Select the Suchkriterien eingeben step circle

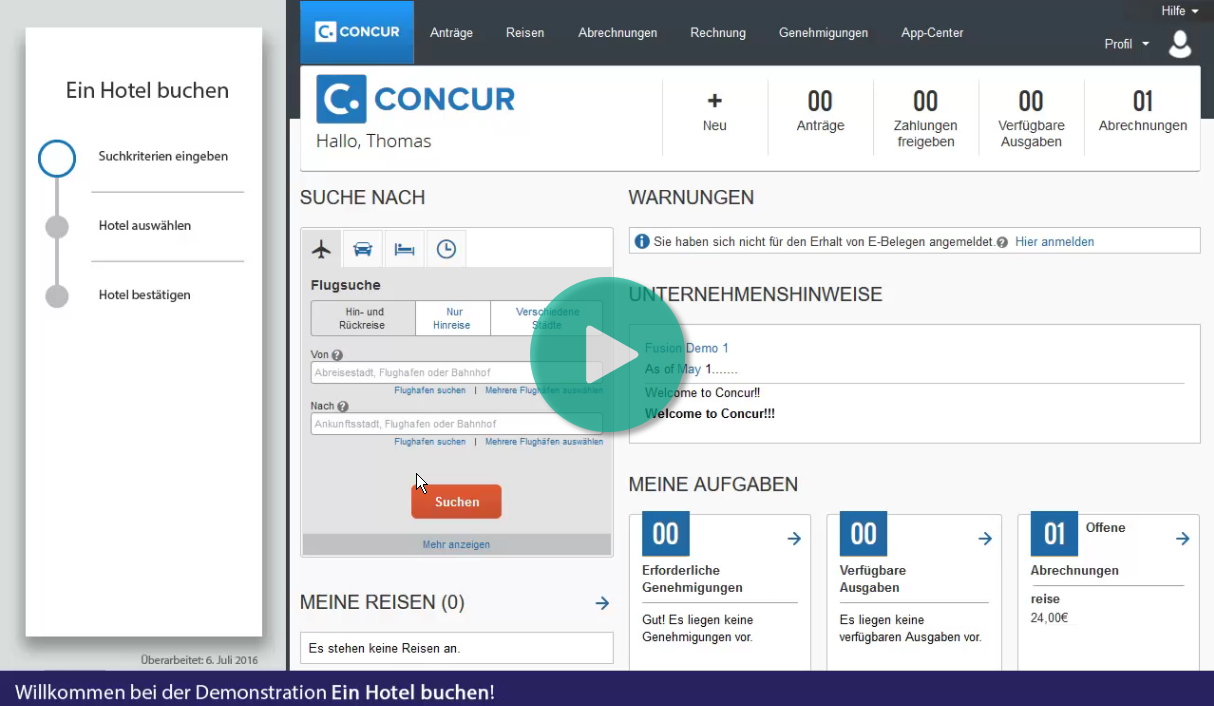coord(57,159)
